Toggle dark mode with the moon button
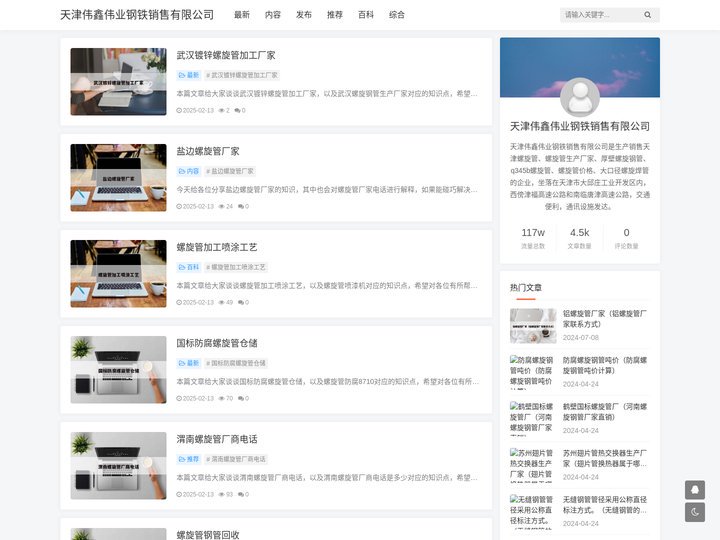The height and width of the screenshot is (540, 720). 695,512
